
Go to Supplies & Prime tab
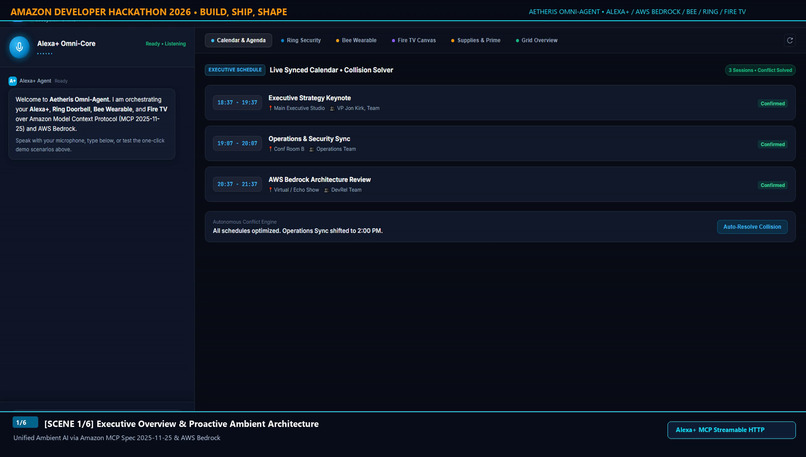click(x=475, y=40)
